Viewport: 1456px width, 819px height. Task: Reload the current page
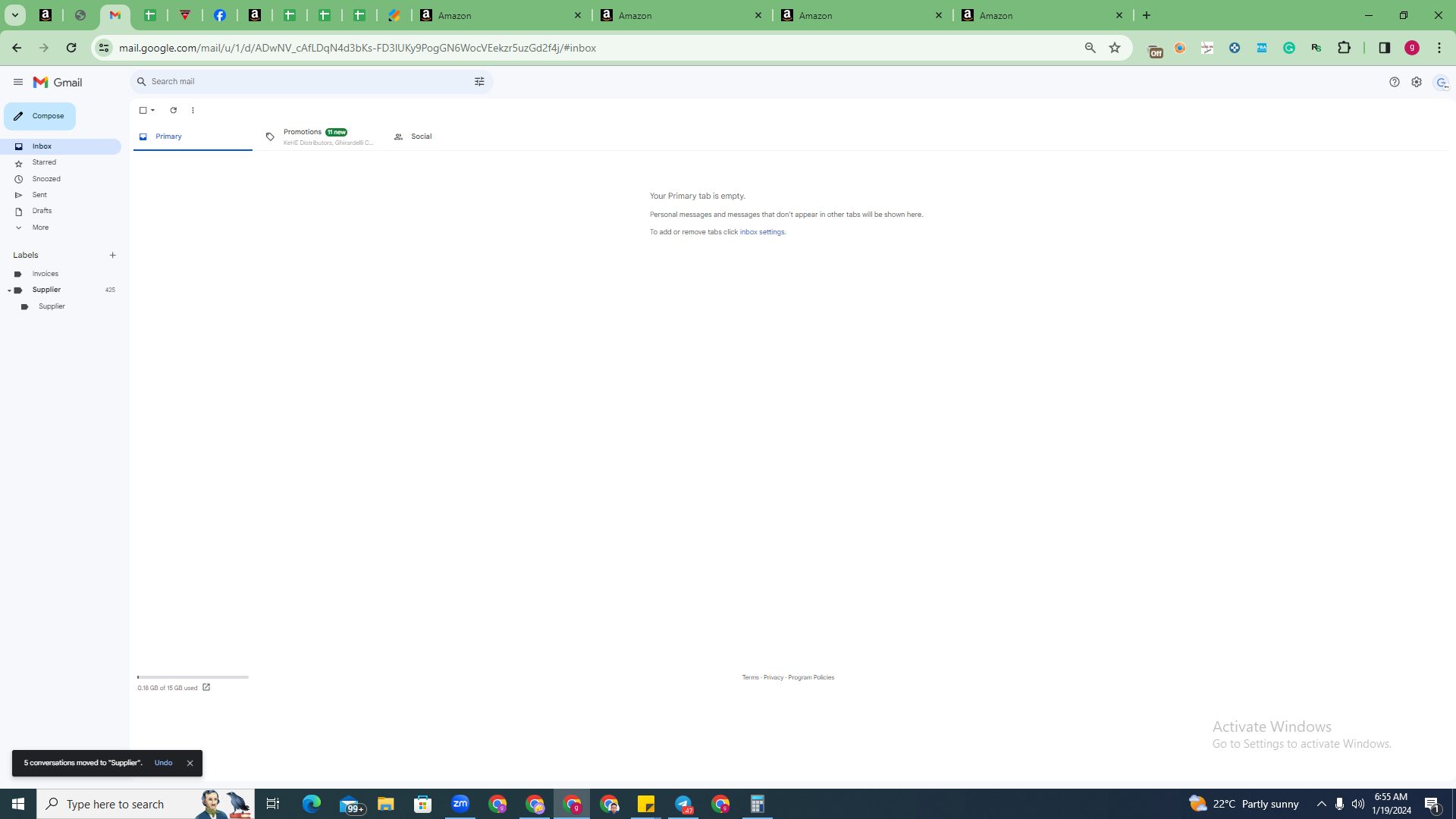71,48
